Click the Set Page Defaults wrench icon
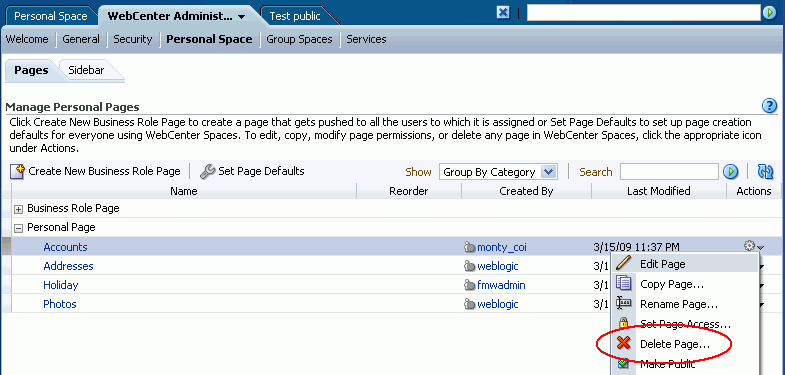The image size is (785, 375). tap(207, 171)
